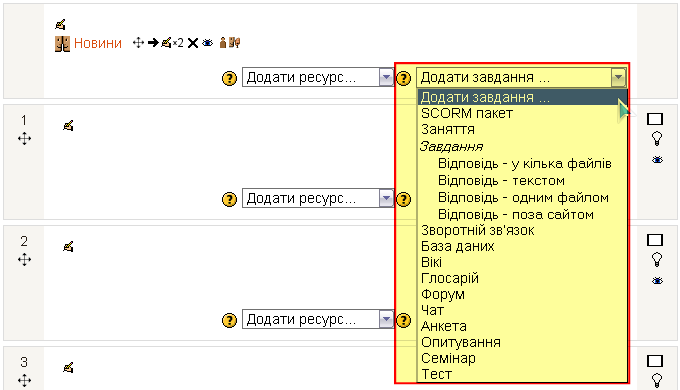Click the group mode icon beside Новини
Viewport: 680px width, 390px height.
tap(235, 43)
